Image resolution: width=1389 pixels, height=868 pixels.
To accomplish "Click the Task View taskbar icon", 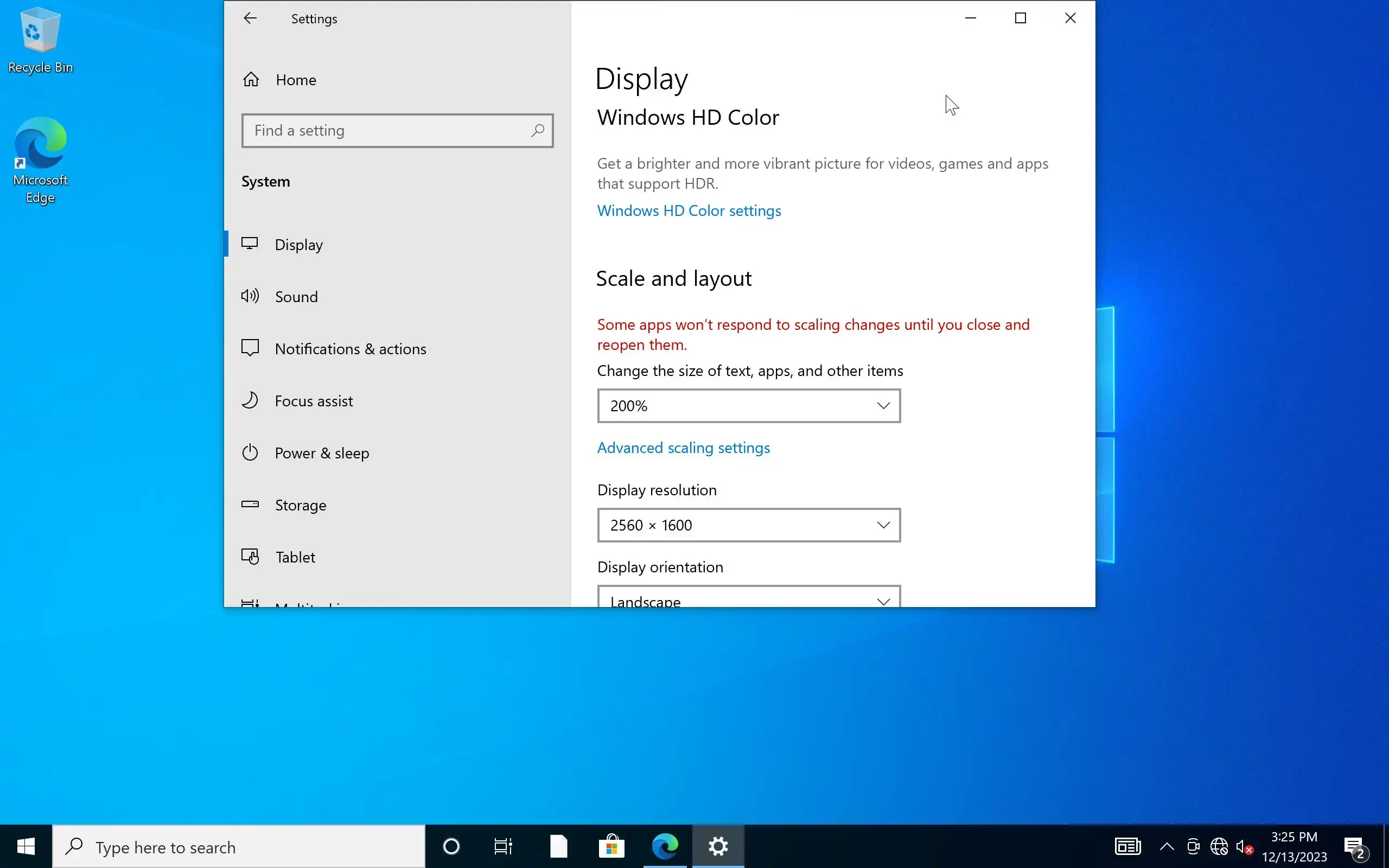I will 503,847.
